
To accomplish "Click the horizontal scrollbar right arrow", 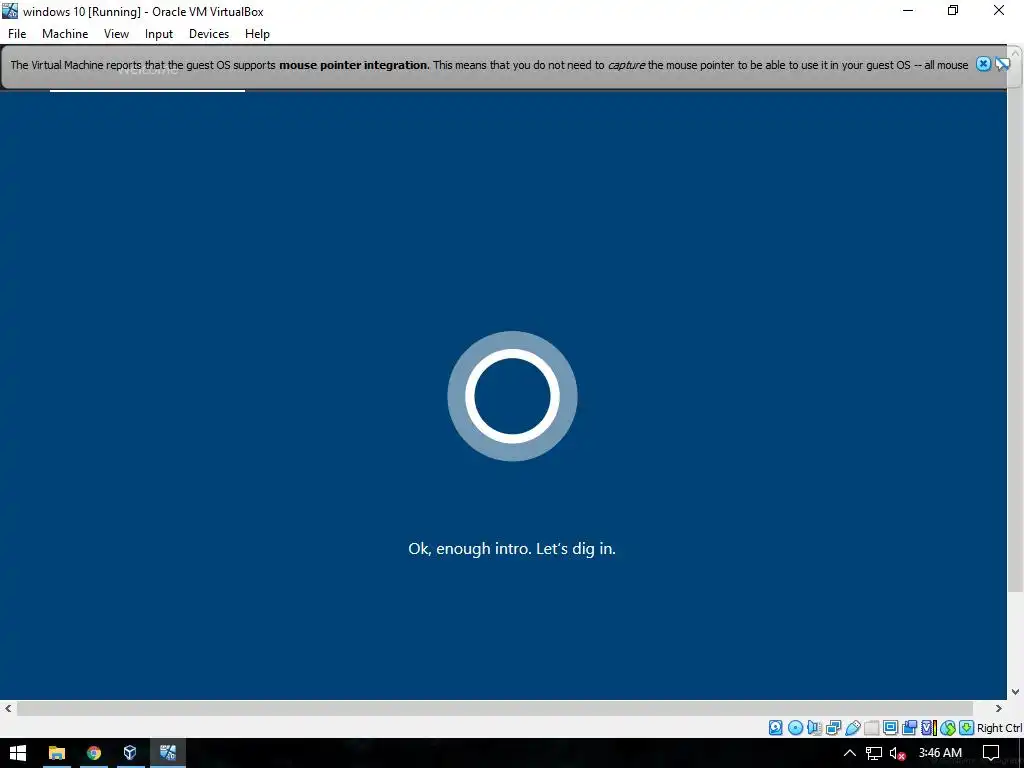I will [999, 709].
